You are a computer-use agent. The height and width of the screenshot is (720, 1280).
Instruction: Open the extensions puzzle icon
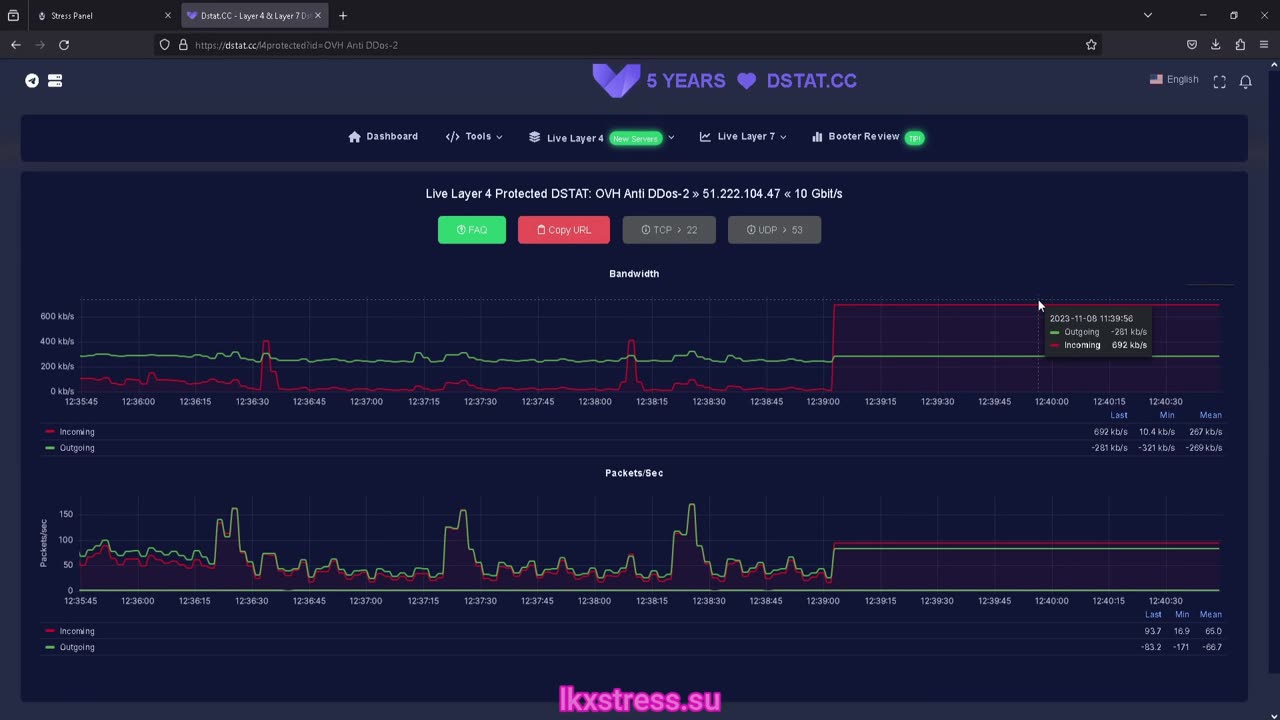1240,45
